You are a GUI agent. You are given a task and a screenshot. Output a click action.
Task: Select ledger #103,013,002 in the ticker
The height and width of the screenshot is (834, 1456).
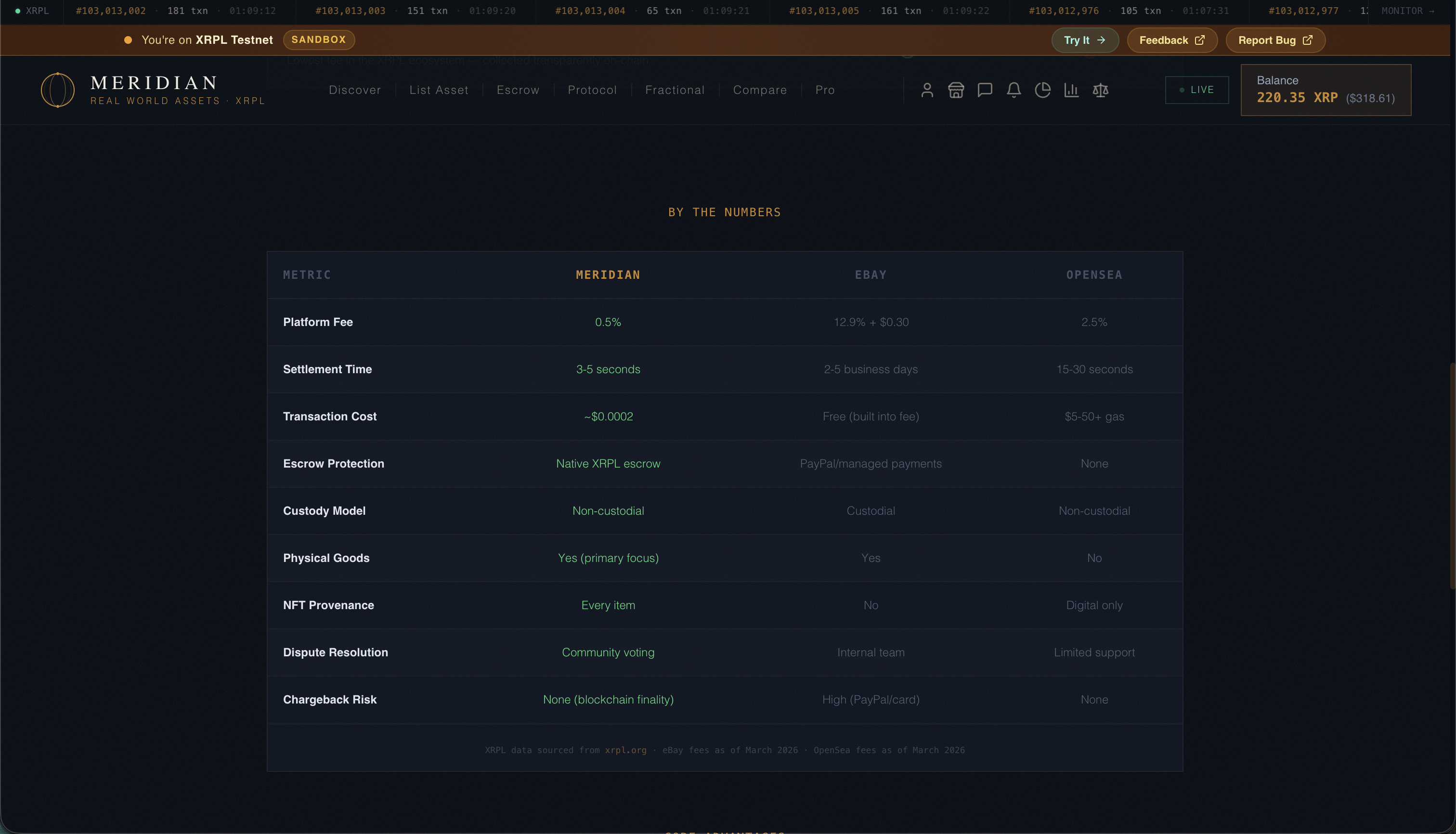pos(111,11)
